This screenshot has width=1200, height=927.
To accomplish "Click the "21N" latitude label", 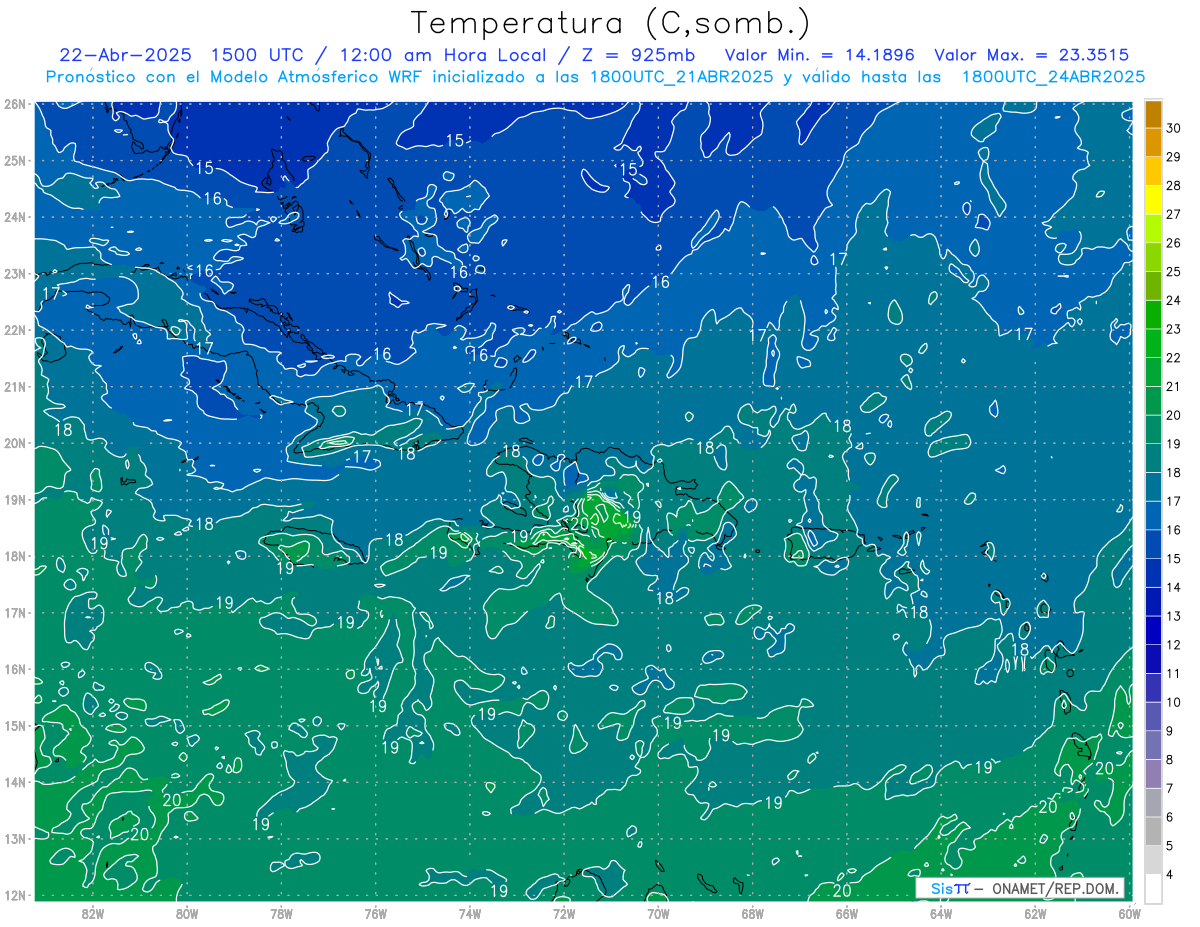I will [14, 386].
